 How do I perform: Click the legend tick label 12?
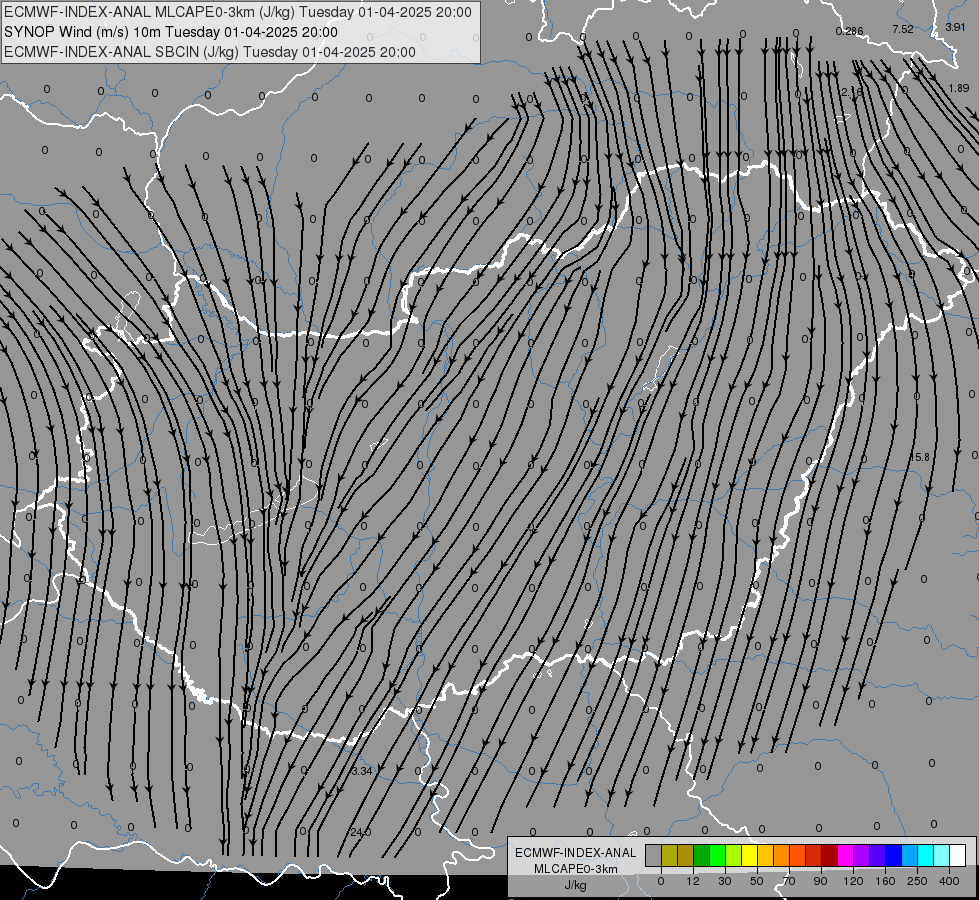692,881
